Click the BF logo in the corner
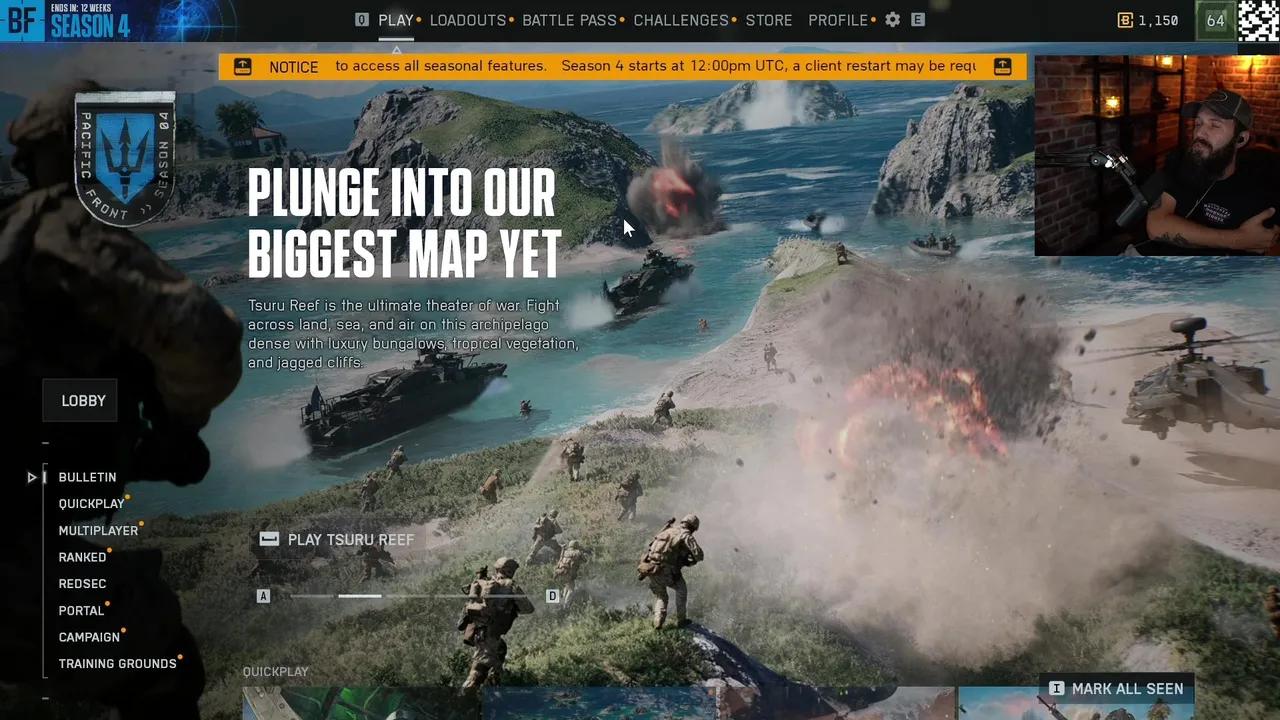 point(22,20)
